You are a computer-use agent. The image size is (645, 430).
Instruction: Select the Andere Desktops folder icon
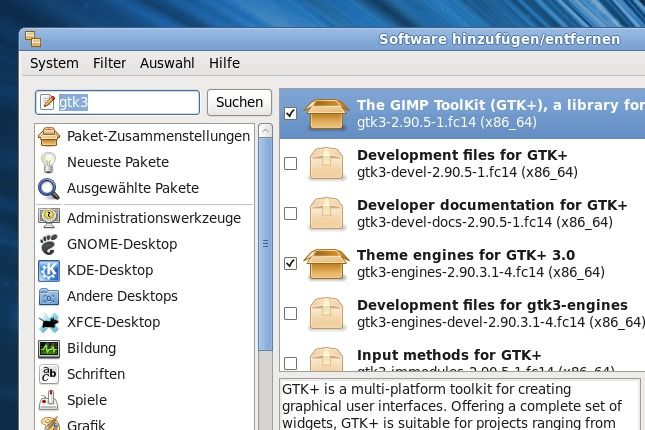(x=49, y=296)
